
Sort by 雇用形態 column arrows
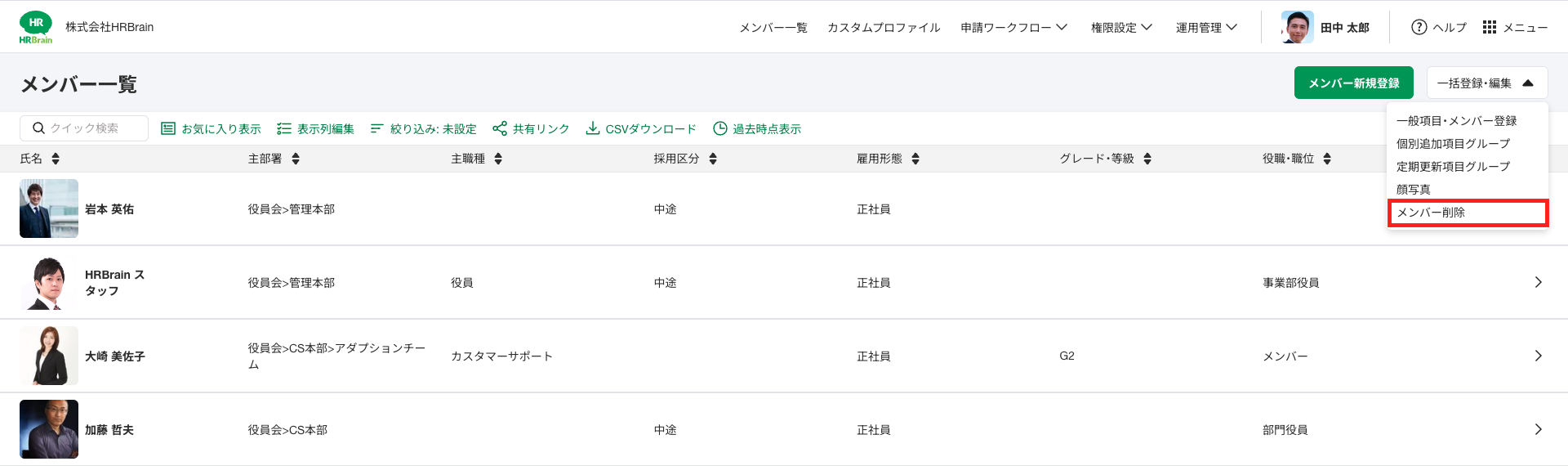tap(915, 159)
